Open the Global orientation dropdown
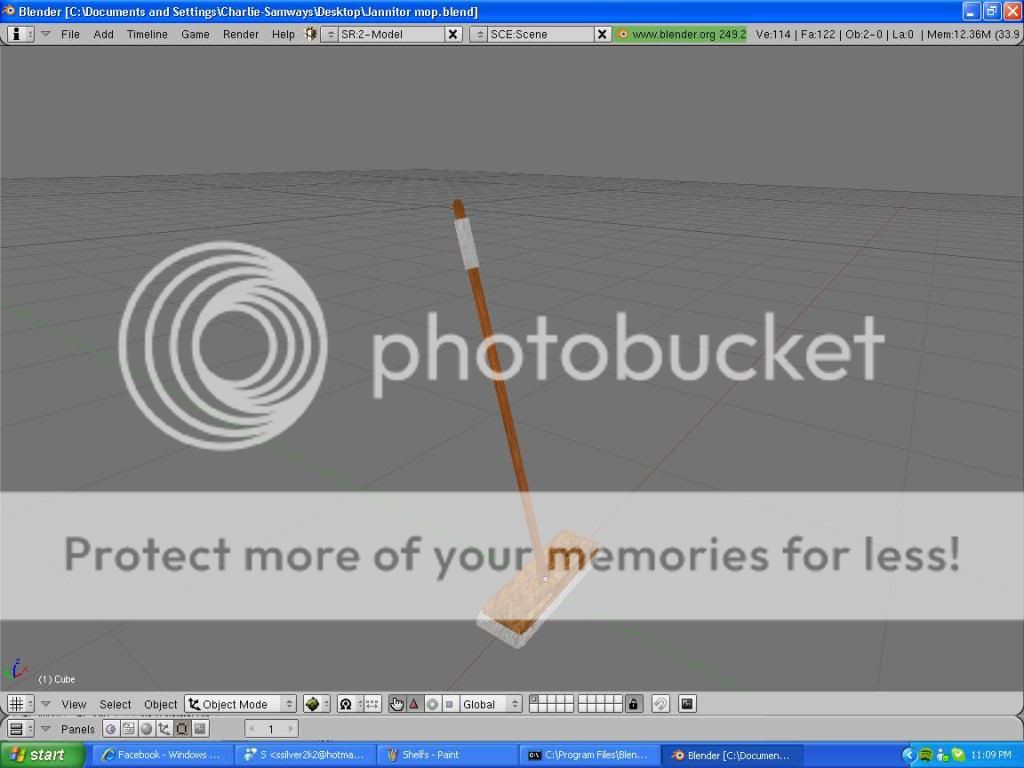1024x768 pixels. 490,704
